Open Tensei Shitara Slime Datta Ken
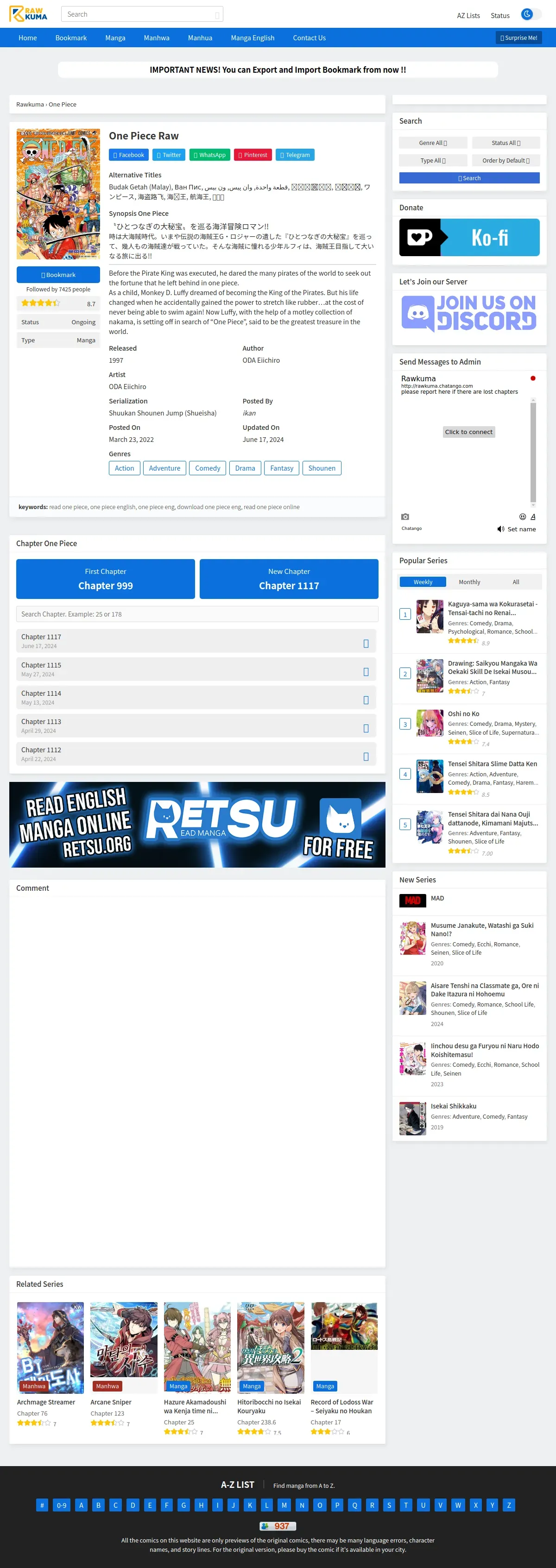The width and height of the screenshot is (556, 1568). [x=492, y=764]
